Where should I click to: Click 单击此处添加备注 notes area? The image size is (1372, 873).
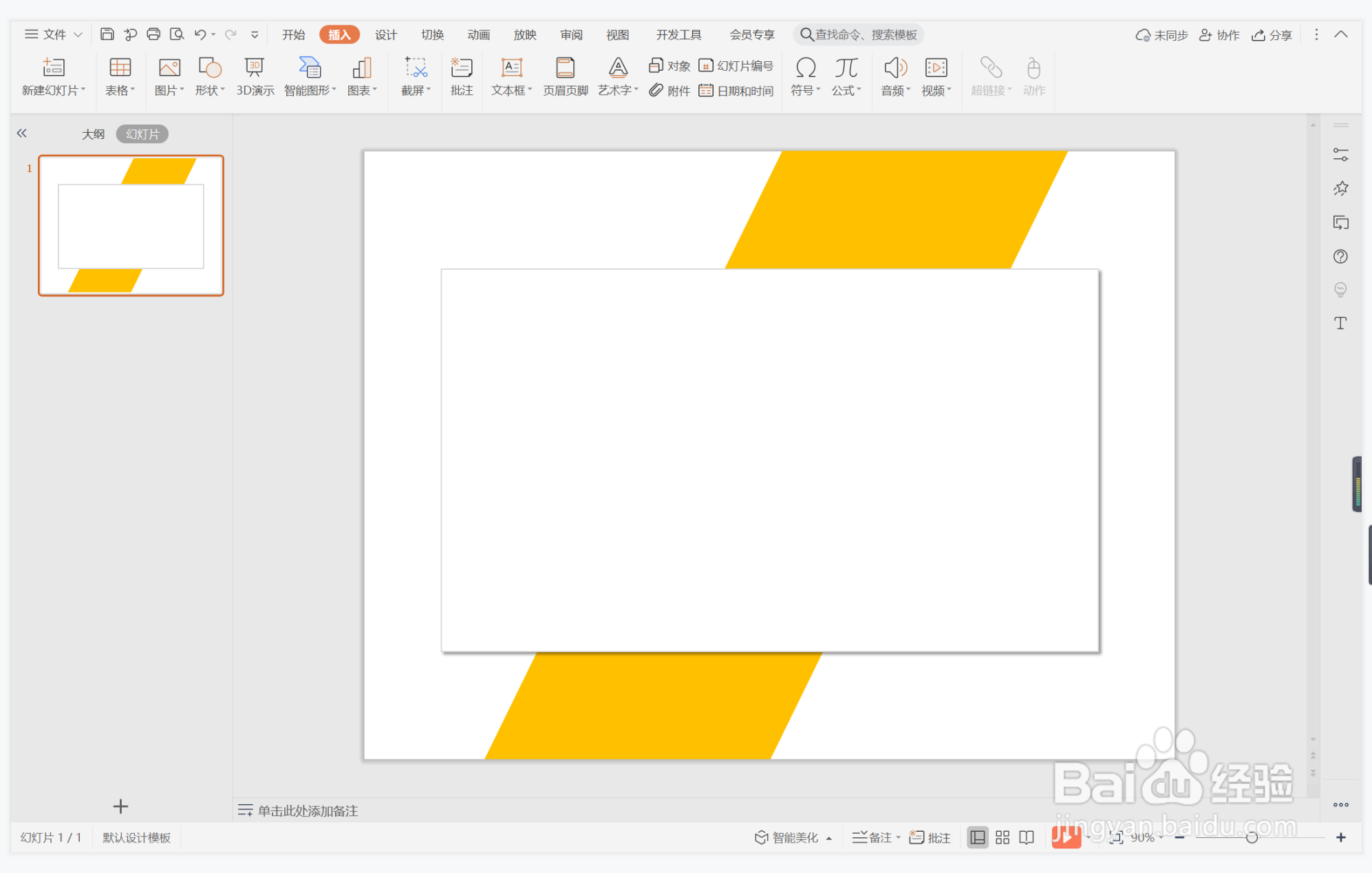(x=307, y=810)
